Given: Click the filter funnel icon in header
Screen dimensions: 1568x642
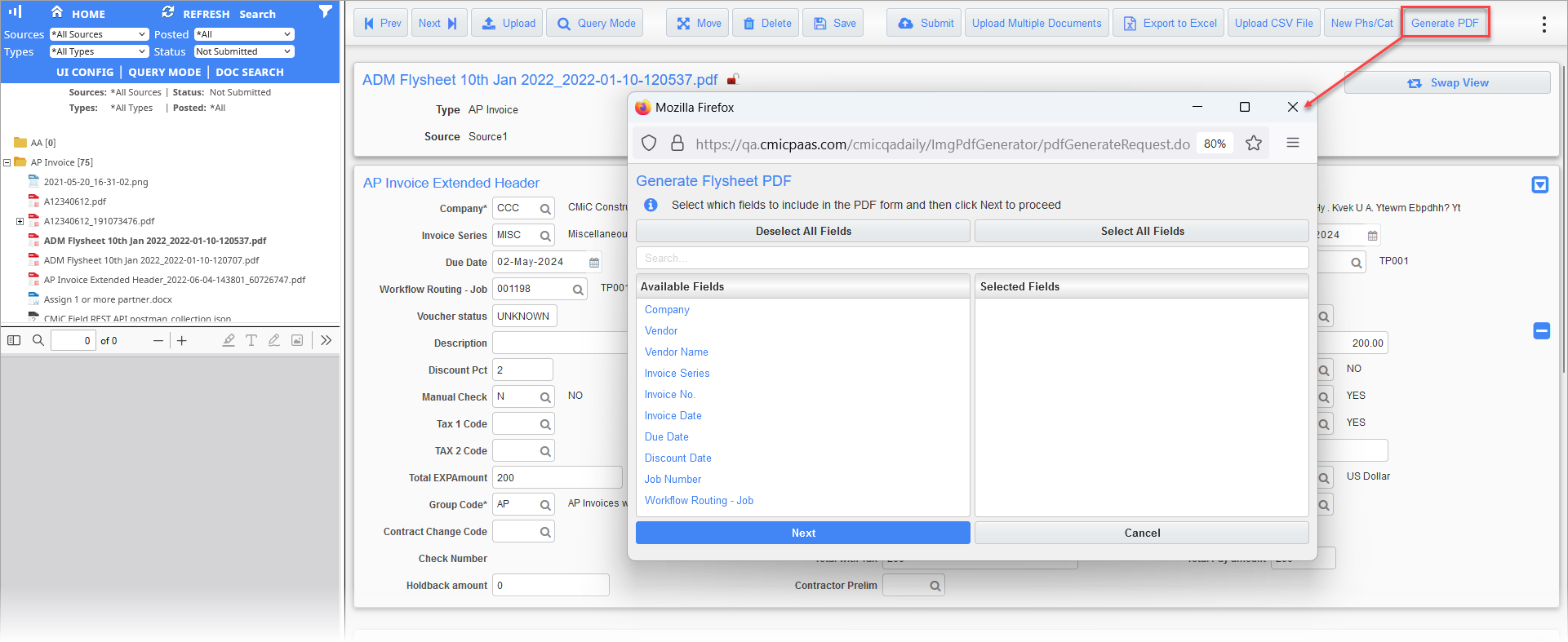Looking at the screenshot, I should (326, 11).
